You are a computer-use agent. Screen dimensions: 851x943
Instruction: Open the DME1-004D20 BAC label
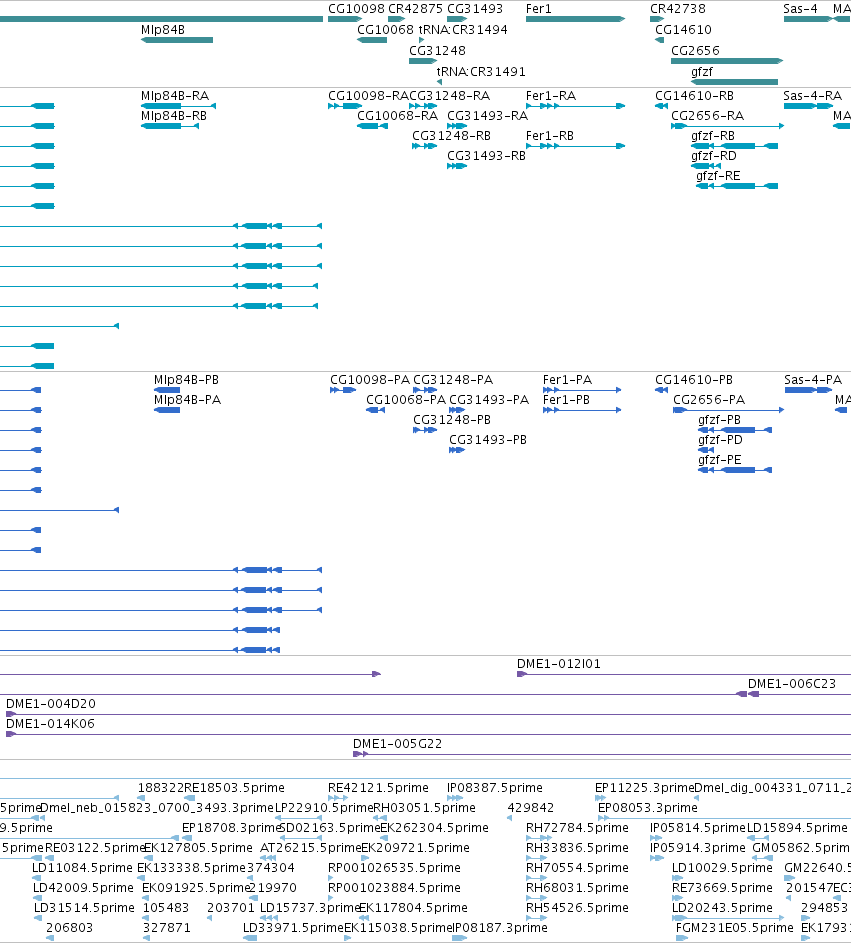[51, 704]
